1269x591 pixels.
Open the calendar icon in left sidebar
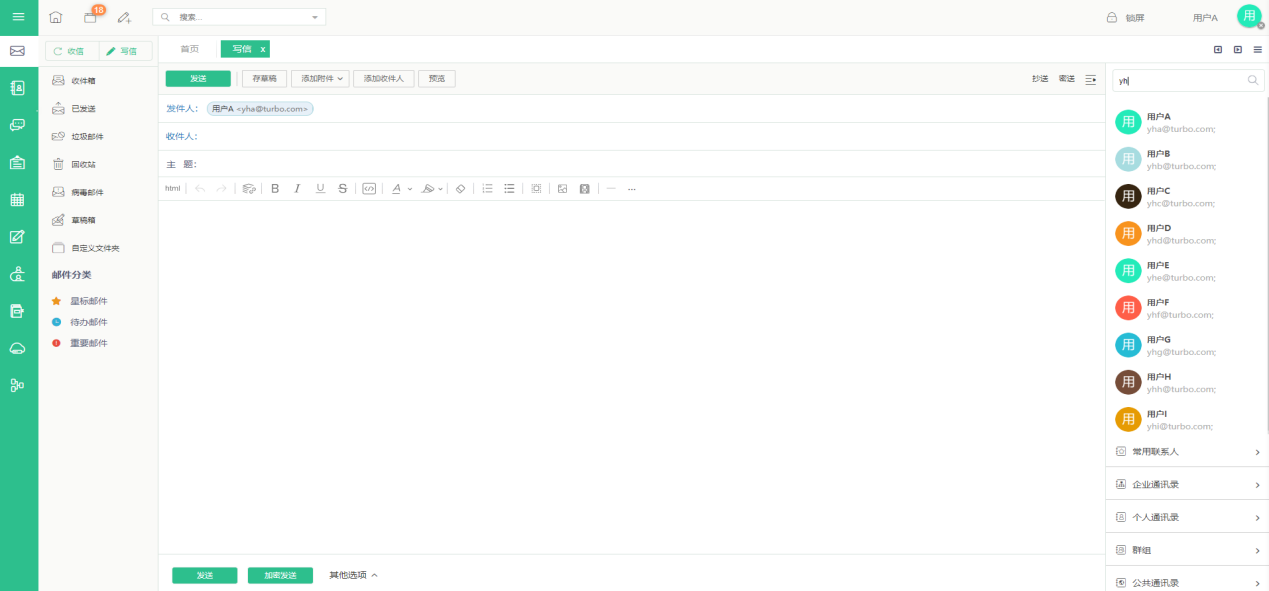coord(18,200)
